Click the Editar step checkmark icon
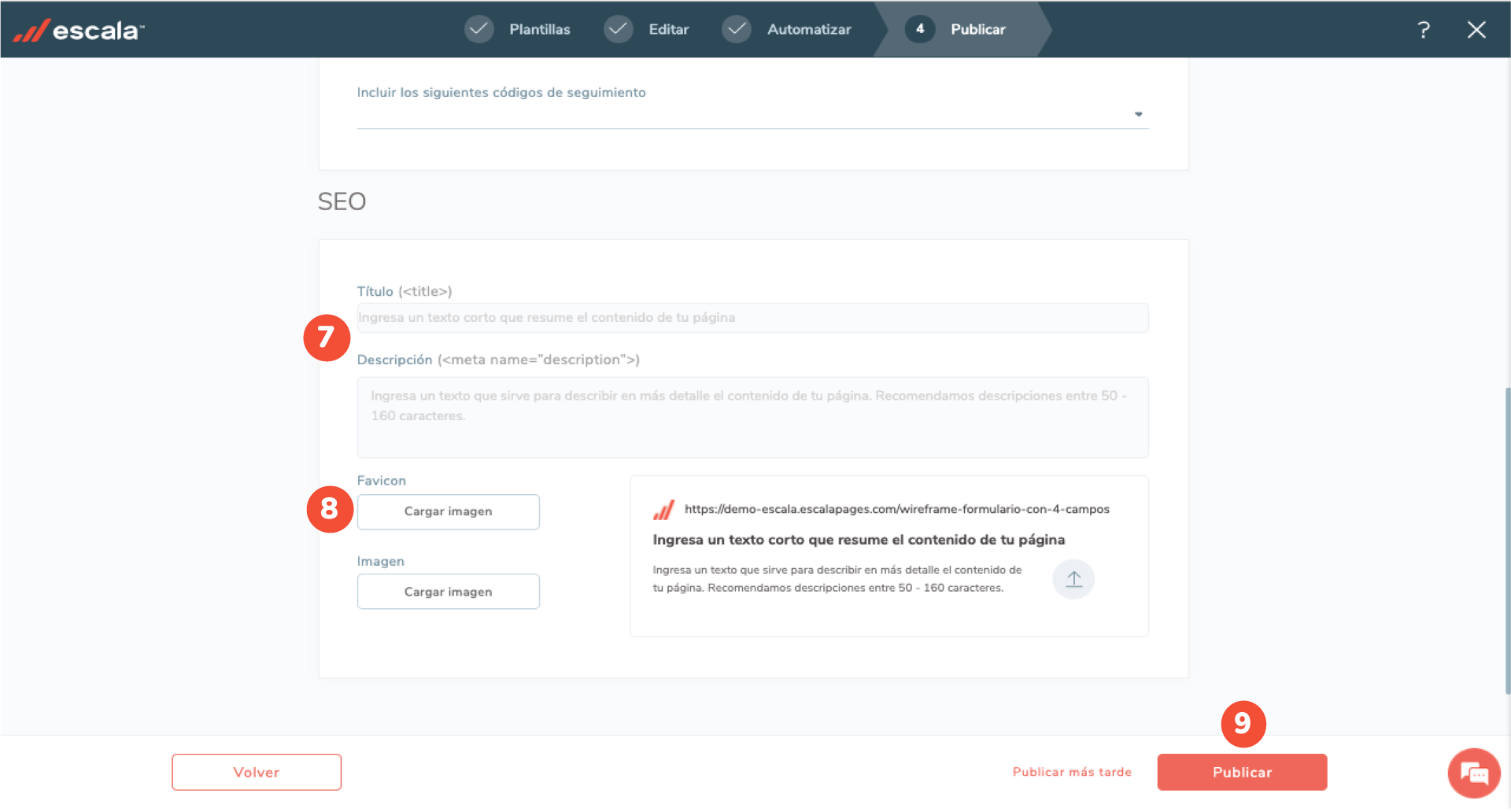1511x812 pixels. click(618, 29)
